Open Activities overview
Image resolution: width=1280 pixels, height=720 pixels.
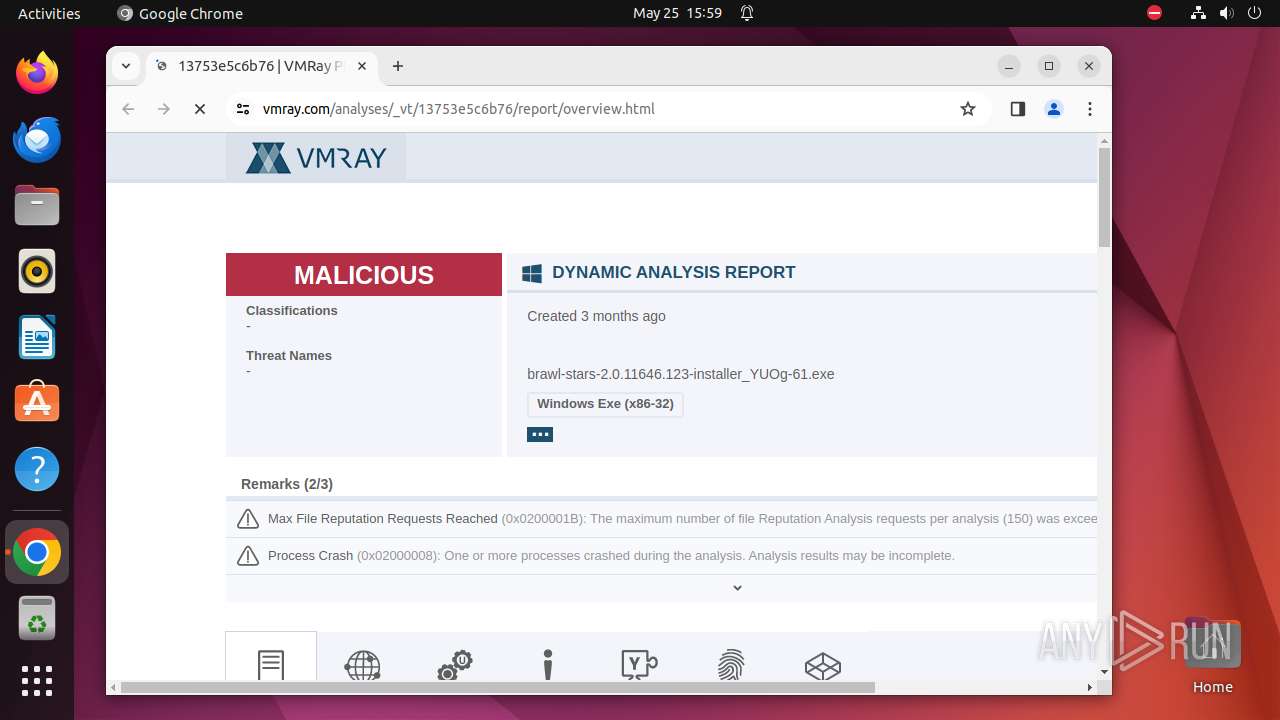49,13
